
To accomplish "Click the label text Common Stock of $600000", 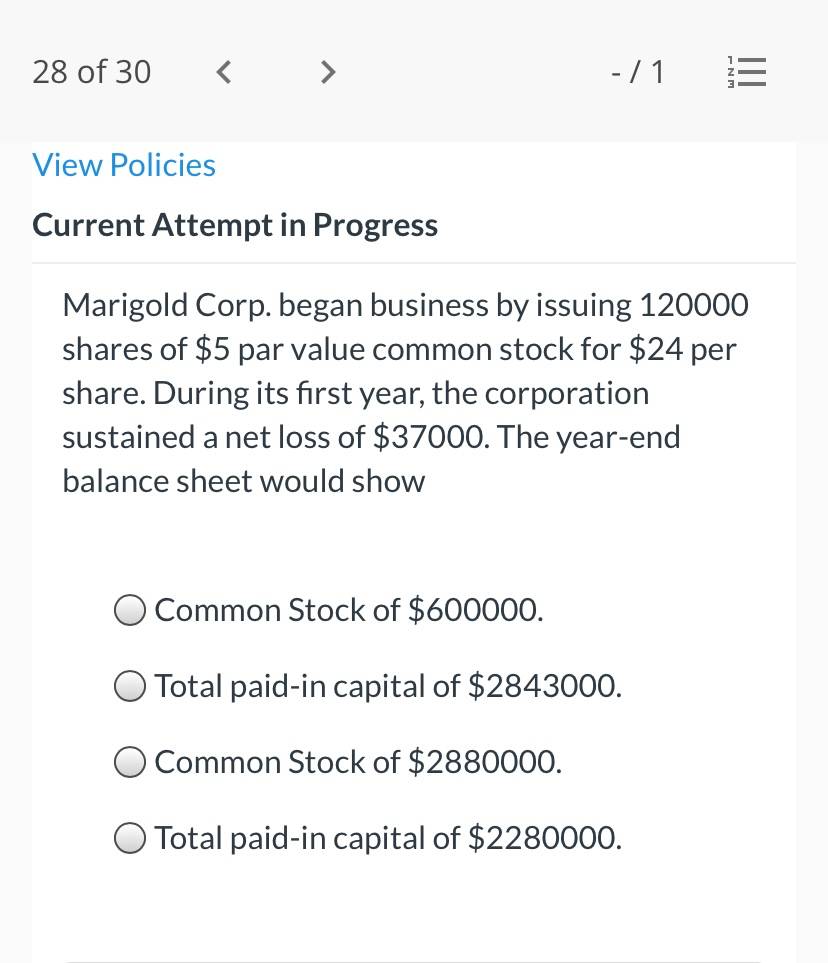I will pyautogui.click(x=349, y=610).
